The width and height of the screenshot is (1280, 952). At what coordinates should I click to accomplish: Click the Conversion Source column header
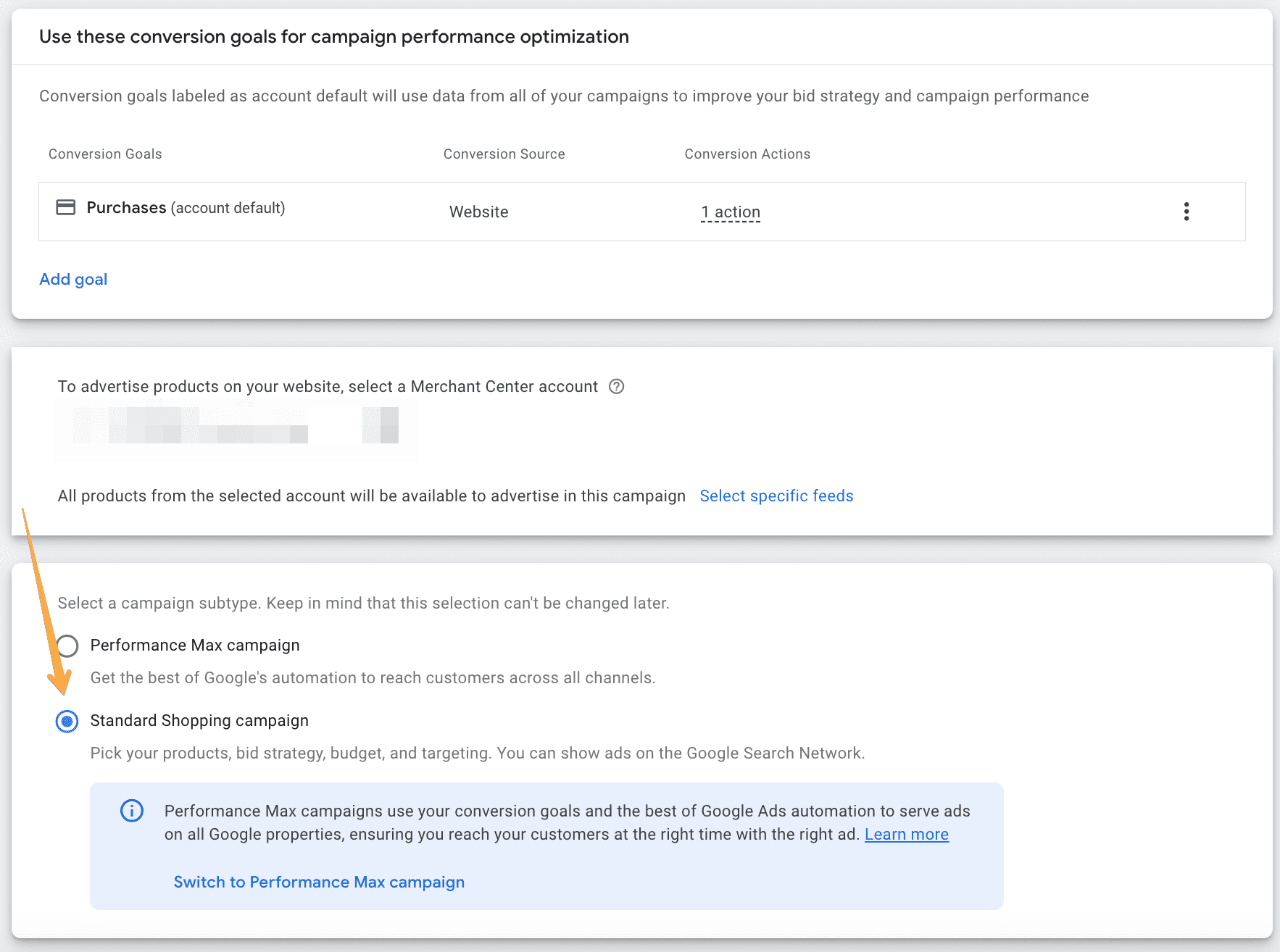504,154
